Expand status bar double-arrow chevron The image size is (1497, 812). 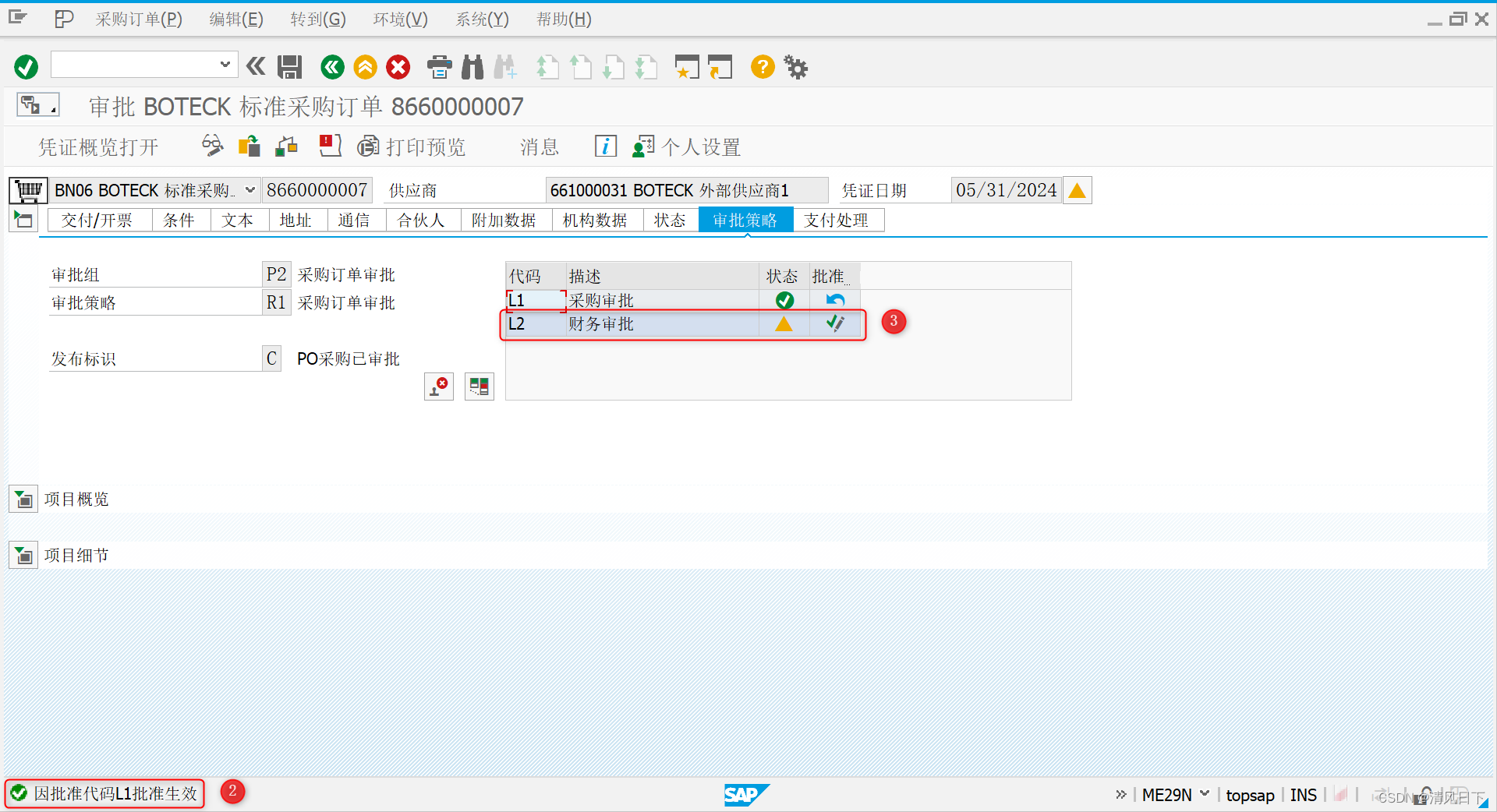point(1120,794)
